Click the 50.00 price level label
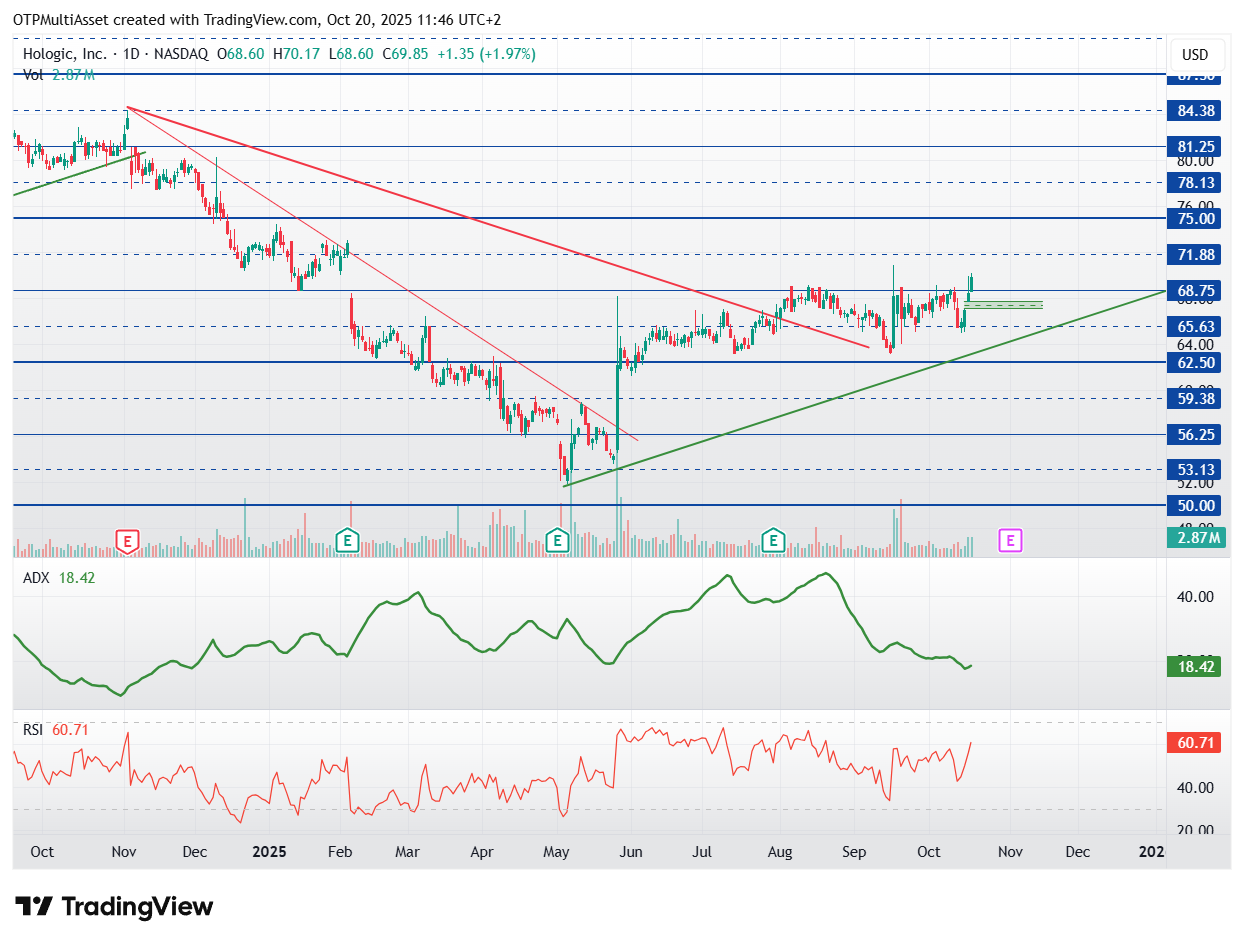1244x944 pixels. tap(1195, 506)
